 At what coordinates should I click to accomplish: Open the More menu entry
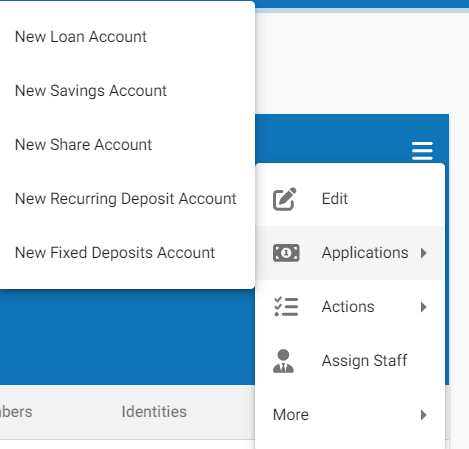(350, 415)
